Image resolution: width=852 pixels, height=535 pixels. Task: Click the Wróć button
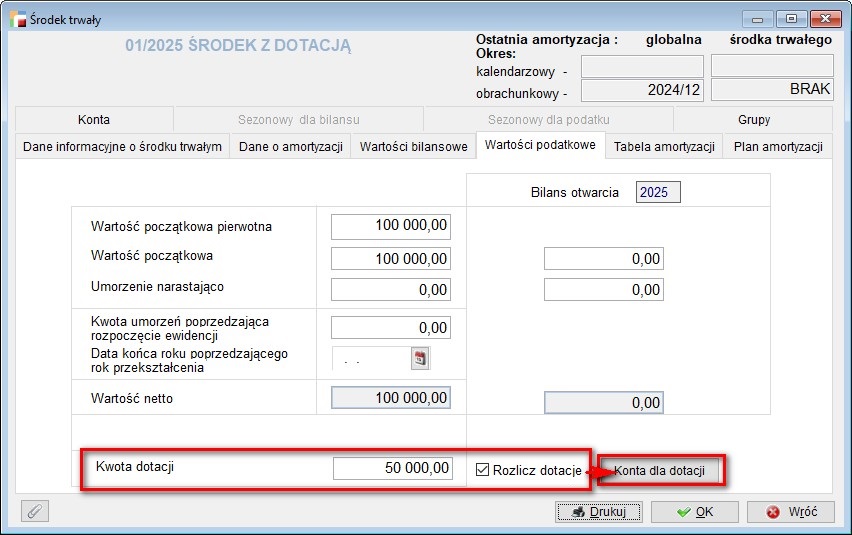(791, 512)
